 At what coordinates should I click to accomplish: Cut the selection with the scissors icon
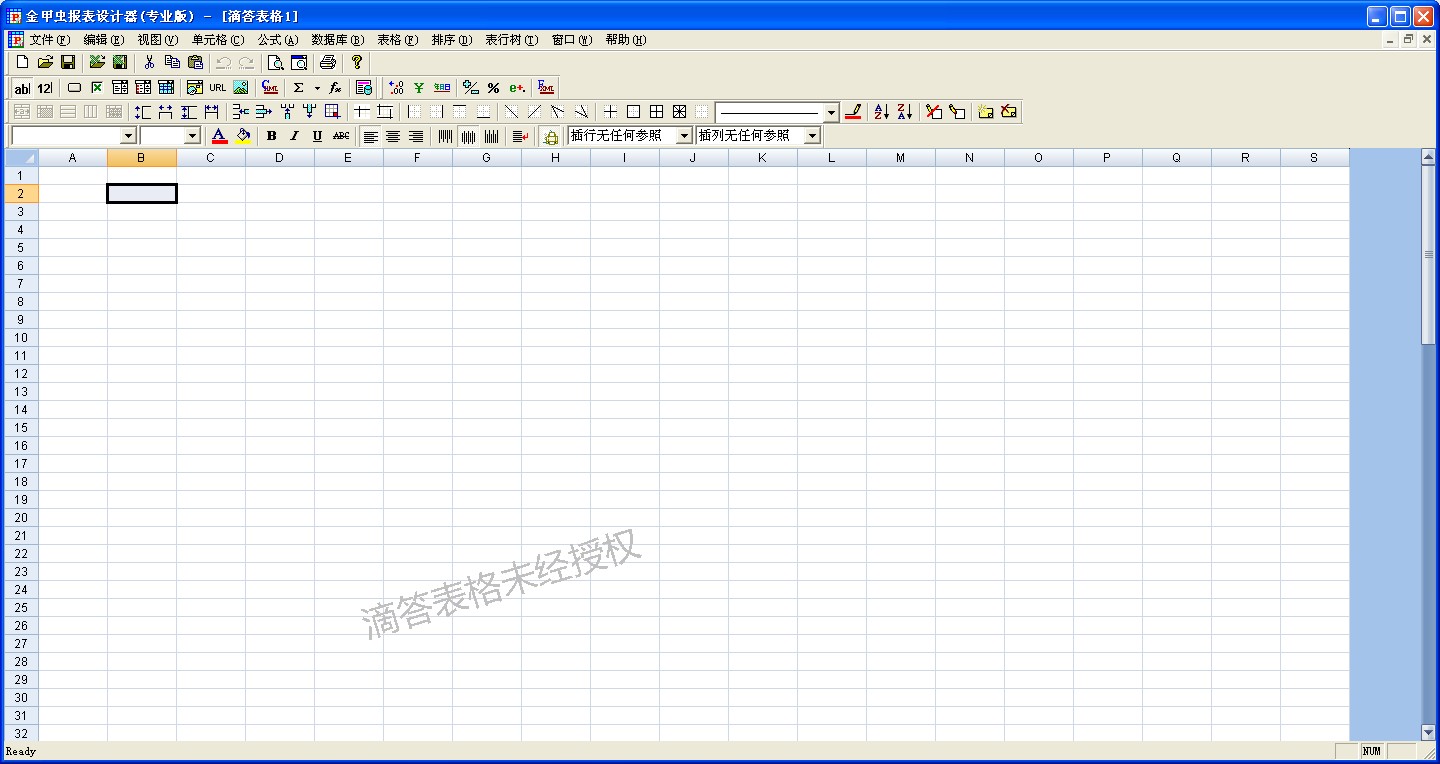point(149,62)
